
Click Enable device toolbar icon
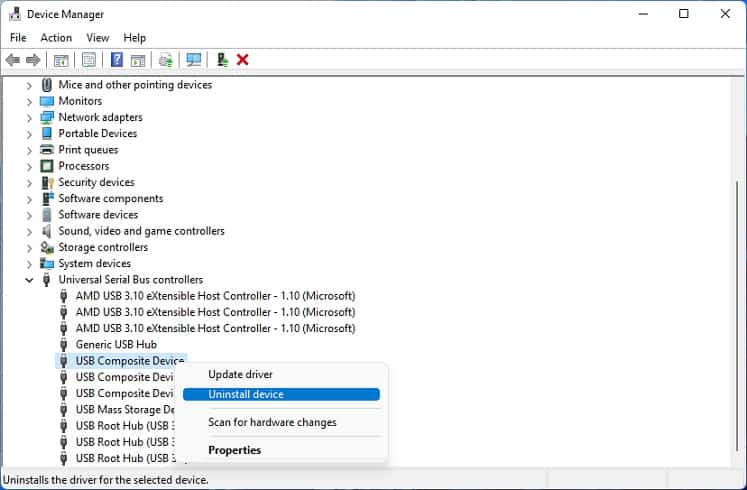[222, 60]
